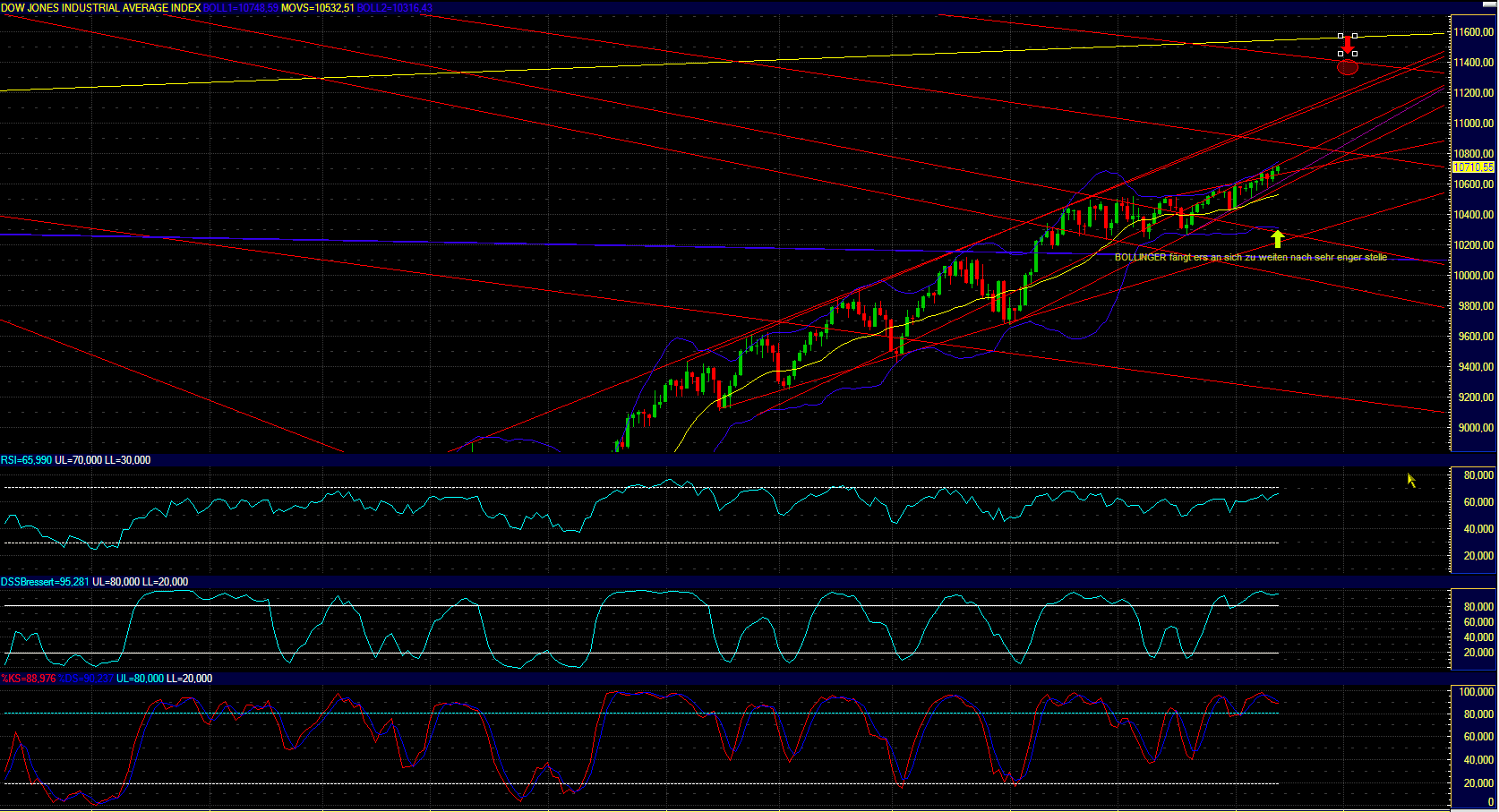Click the small button above the price axis
This screenshot has width=1499, height=812.
pos(1488,5)
